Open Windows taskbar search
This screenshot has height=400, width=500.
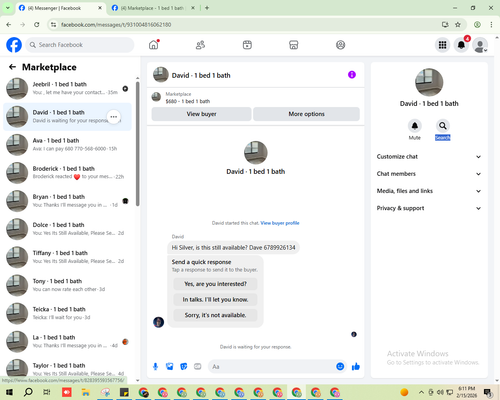coord(28,392)
